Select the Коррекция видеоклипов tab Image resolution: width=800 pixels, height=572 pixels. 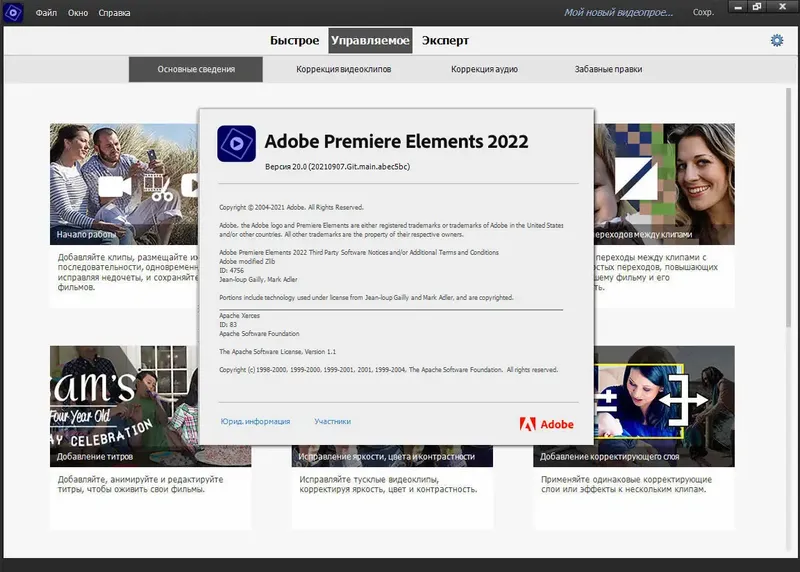point(344,69)
